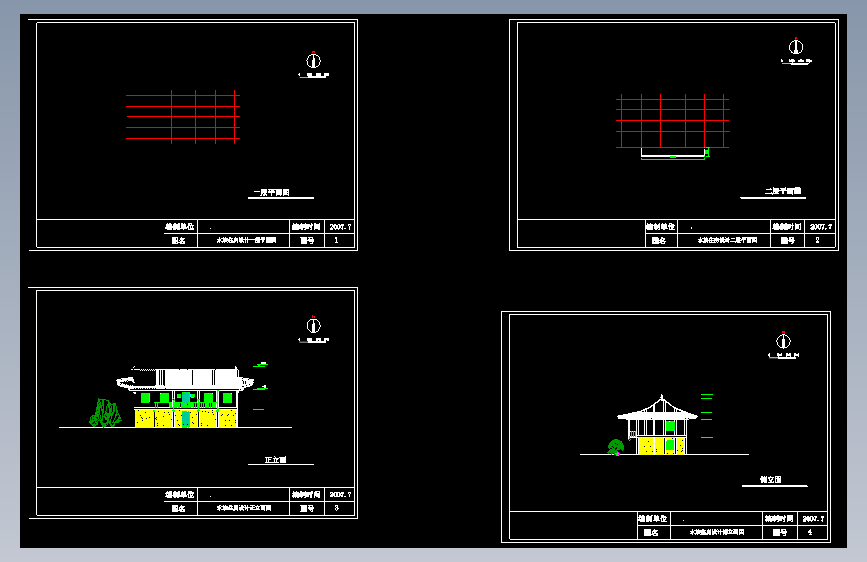
Task: Click the 编制单位 label on sheet 2
Action: (660, 227)
